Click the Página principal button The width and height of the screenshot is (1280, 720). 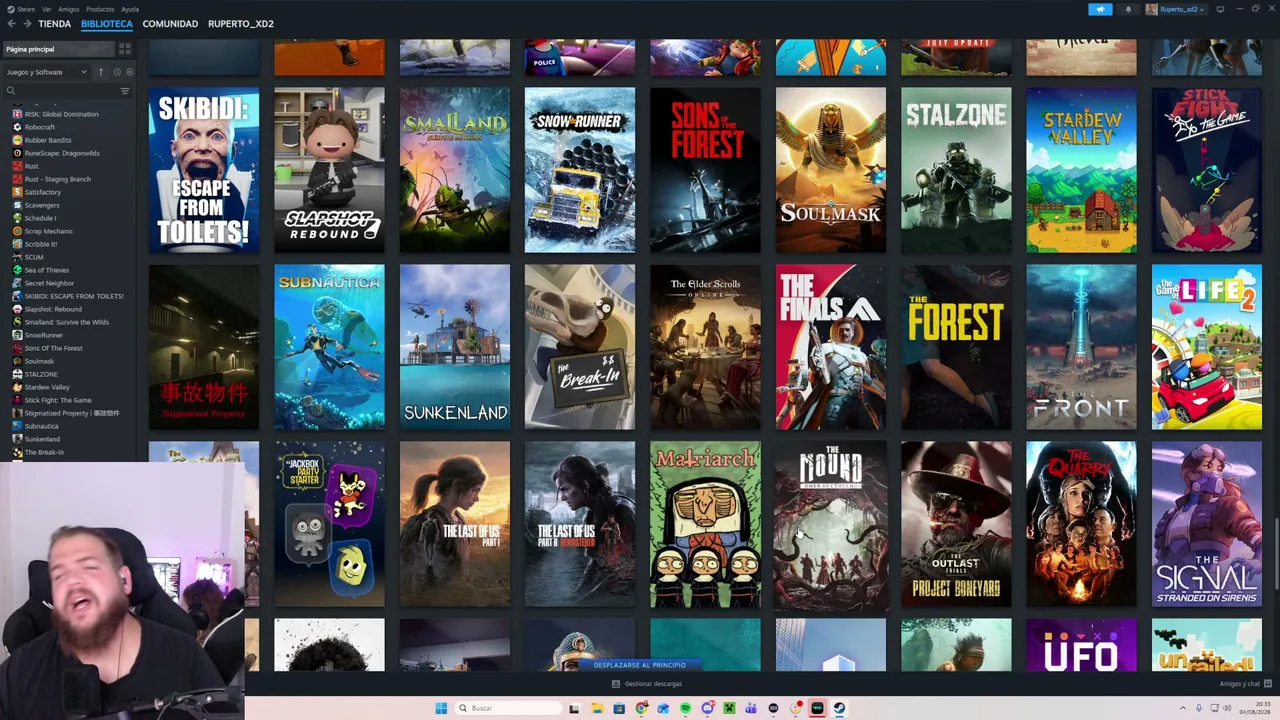58,49
